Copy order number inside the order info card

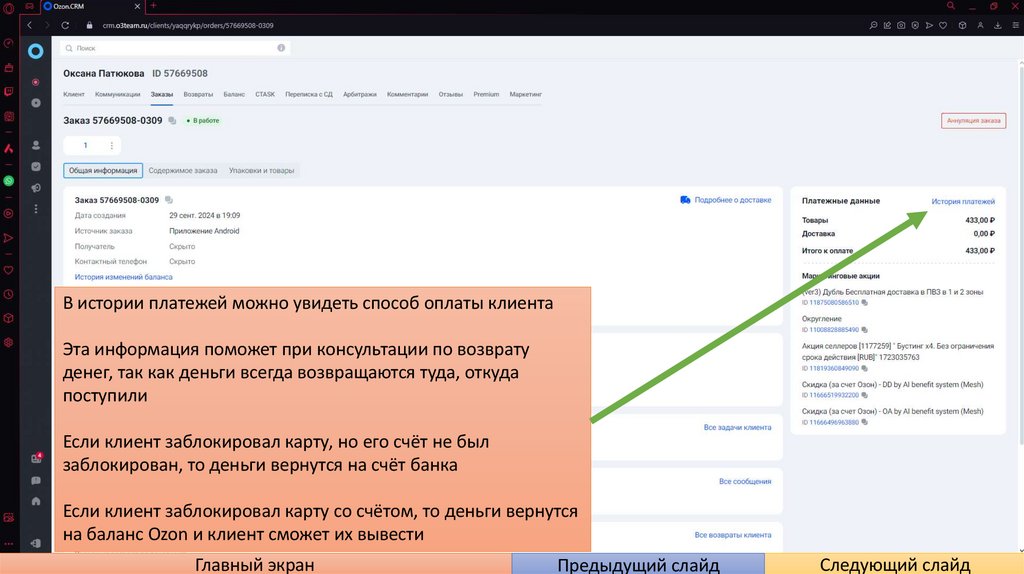point(168,200)
